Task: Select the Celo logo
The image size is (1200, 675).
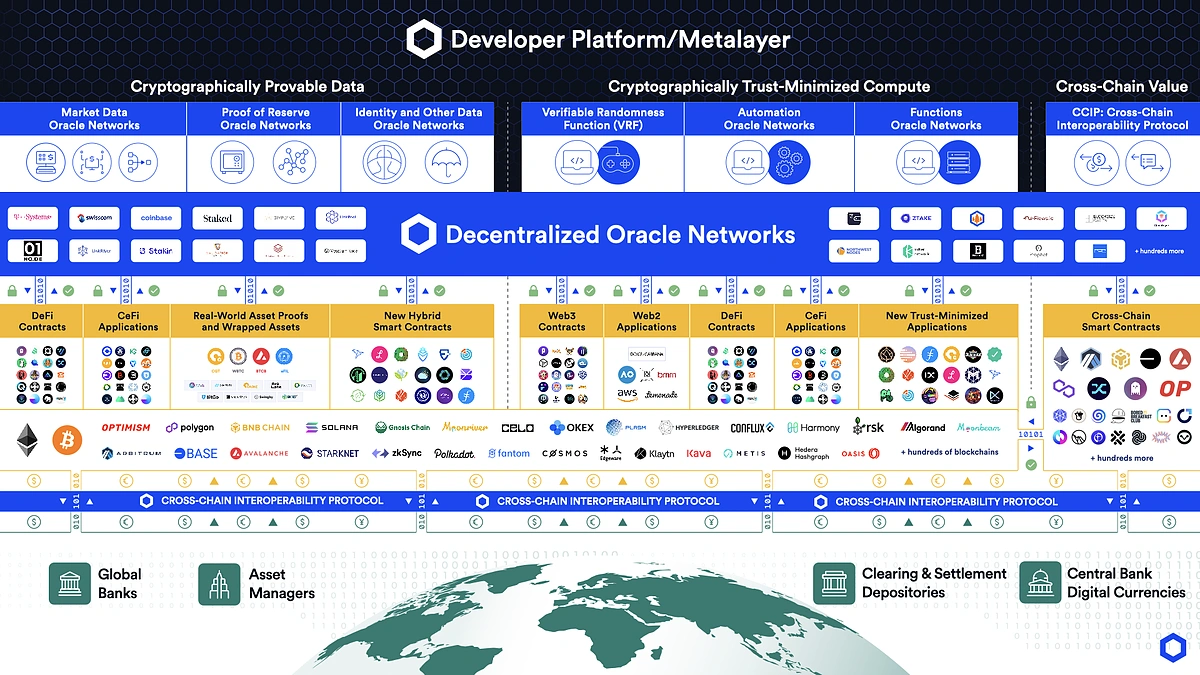Action: pos(517,428)
